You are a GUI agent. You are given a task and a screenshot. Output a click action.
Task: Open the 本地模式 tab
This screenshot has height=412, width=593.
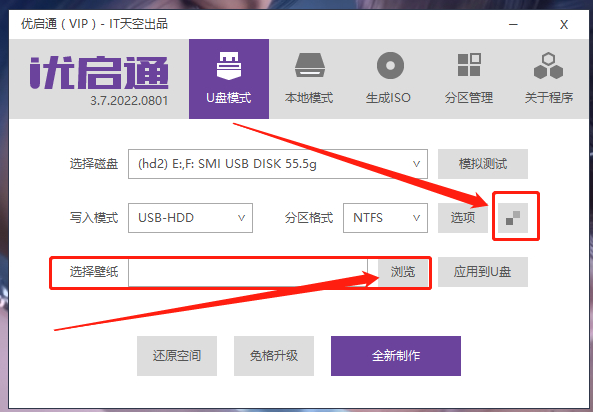point(309,79)
